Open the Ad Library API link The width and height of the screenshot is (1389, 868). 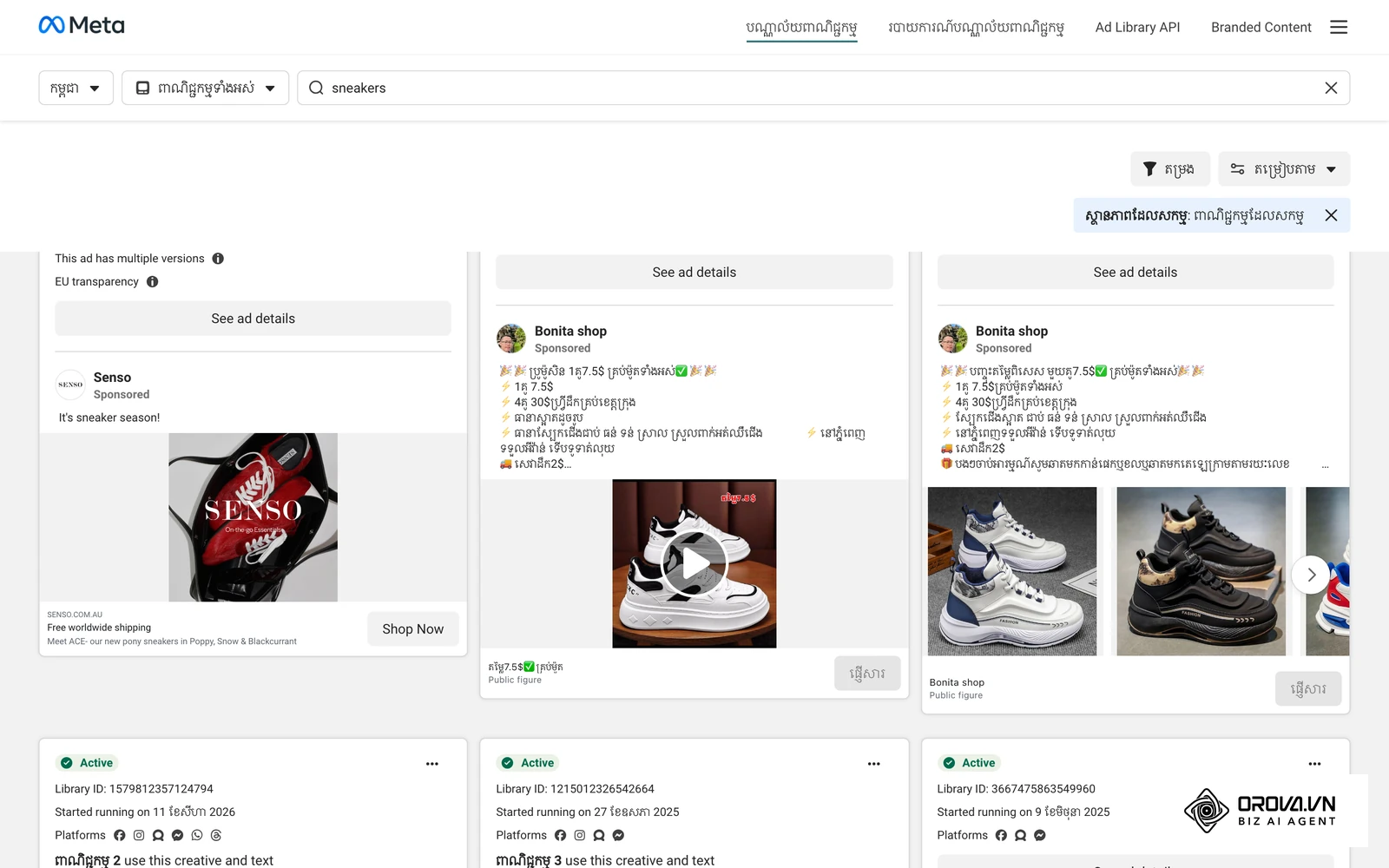pyautogui.click(x=1137, y=27)
